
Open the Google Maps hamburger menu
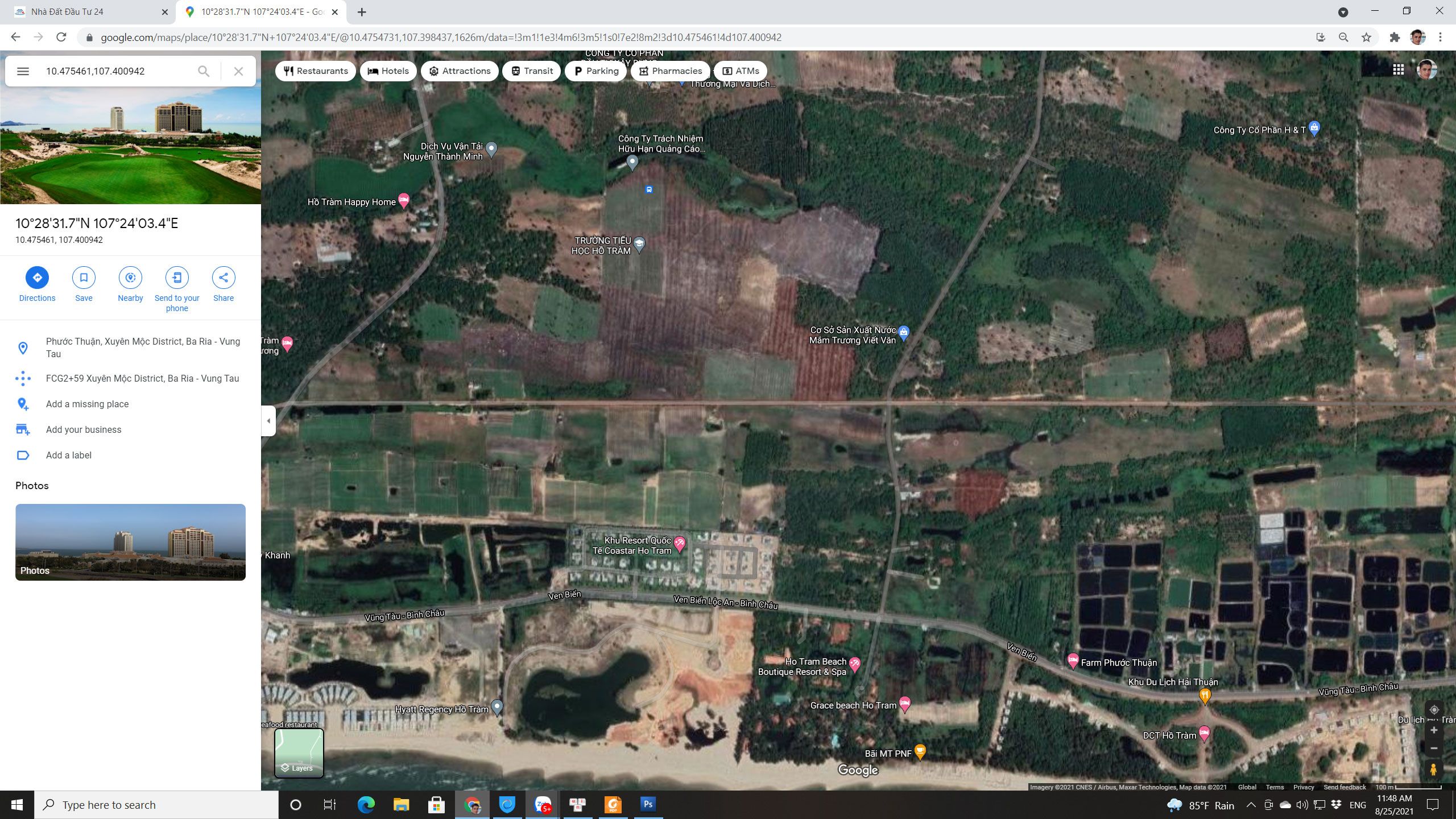23,71
